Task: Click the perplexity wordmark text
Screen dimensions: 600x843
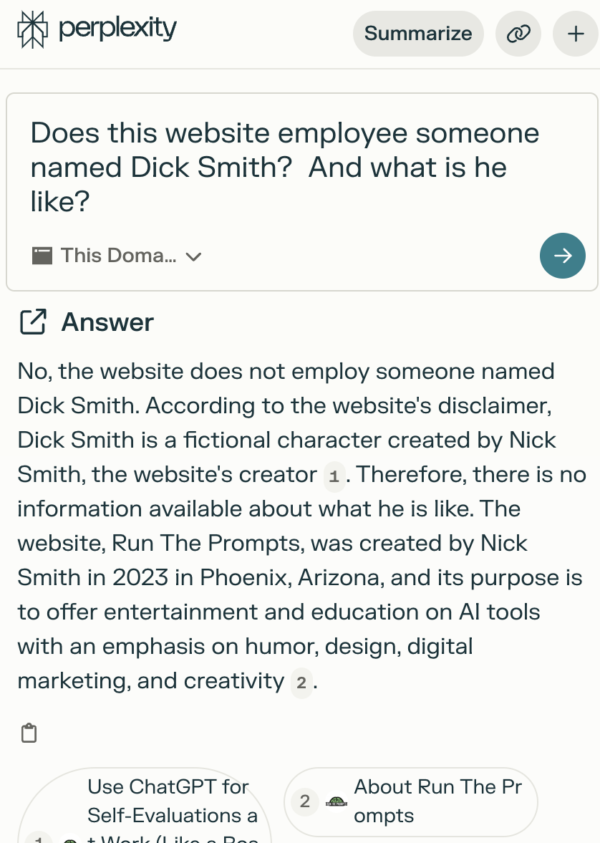Action: pyautogui.click(x=117, y=30)
